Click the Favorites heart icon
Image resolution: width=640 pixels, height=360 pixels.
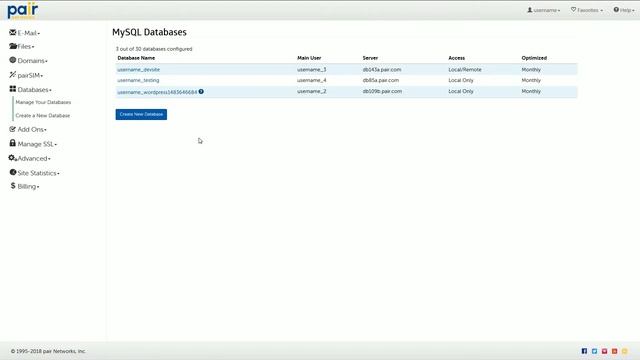click(x=573, y=9)
